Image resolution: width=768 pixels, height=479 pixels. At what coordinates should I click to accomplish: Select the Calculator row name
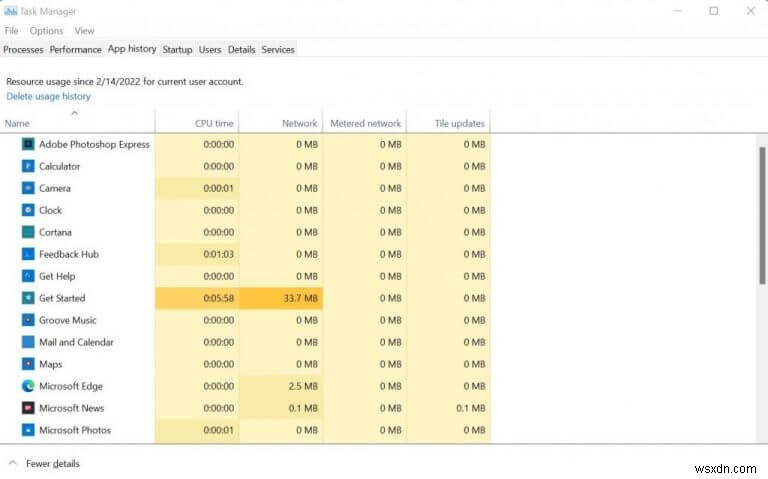(59, 167)
